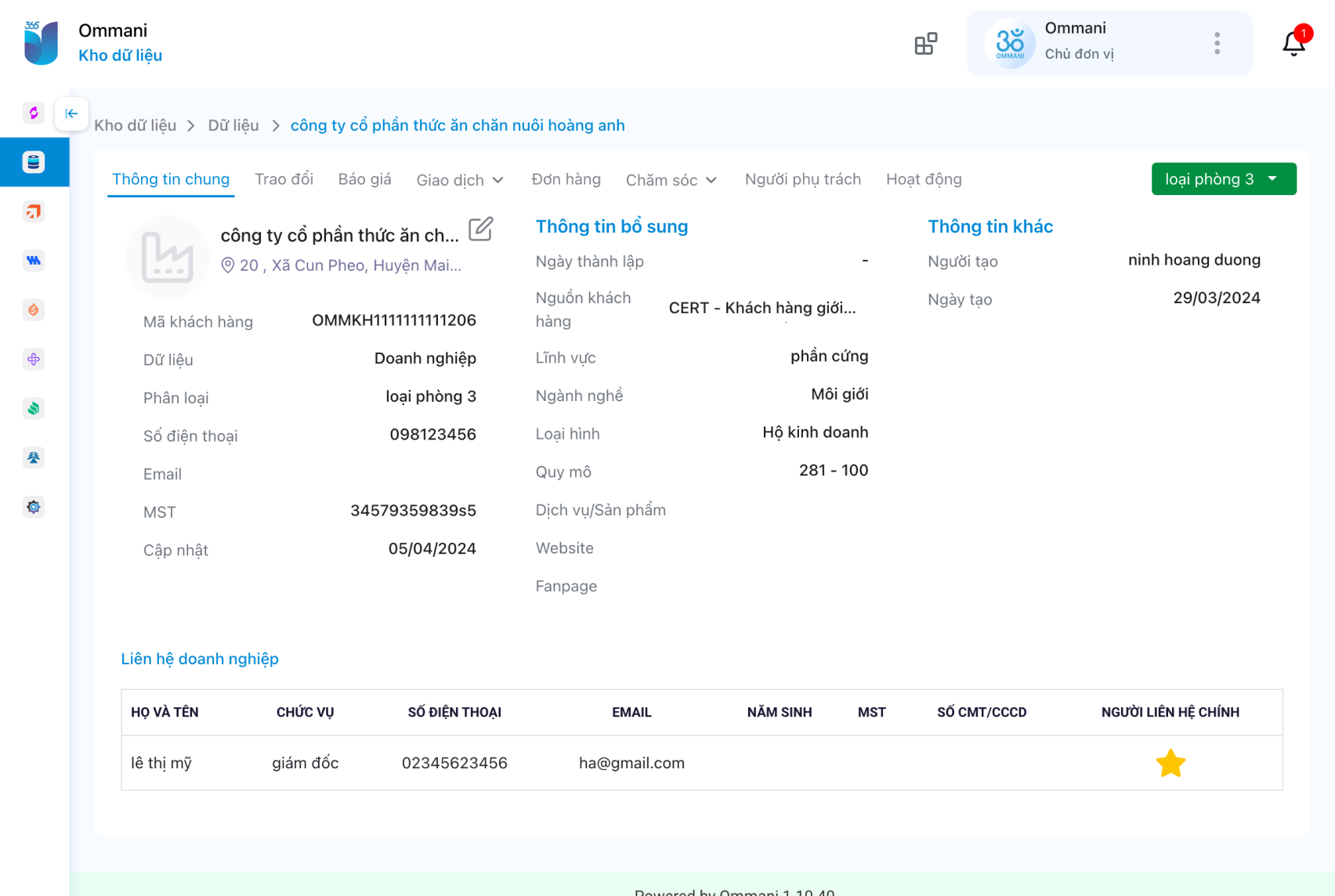Screen dimensions: 1335x896
Task: Click the company address location link
Action: 349,266
